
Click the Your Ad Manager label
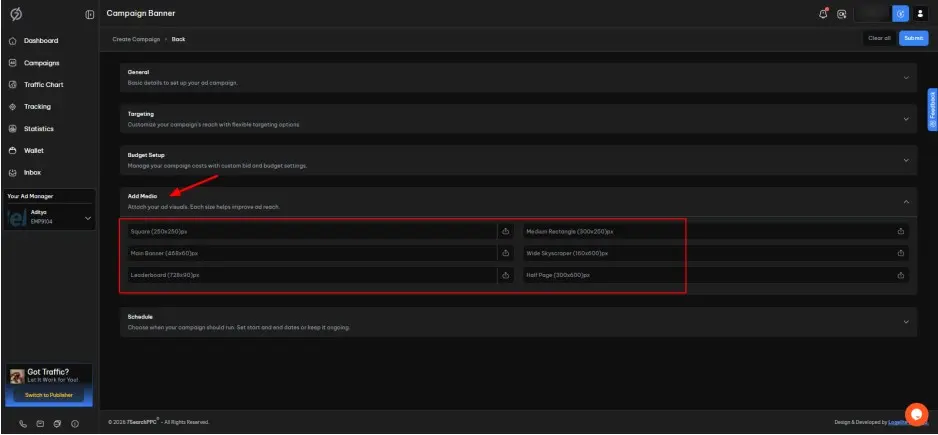30,196
